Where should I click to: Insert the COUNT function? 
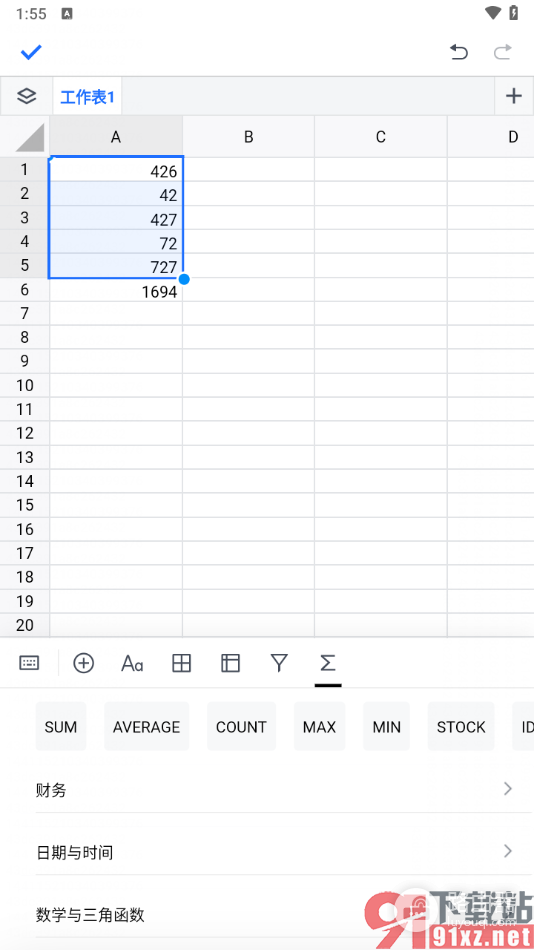tap(241, 726)
